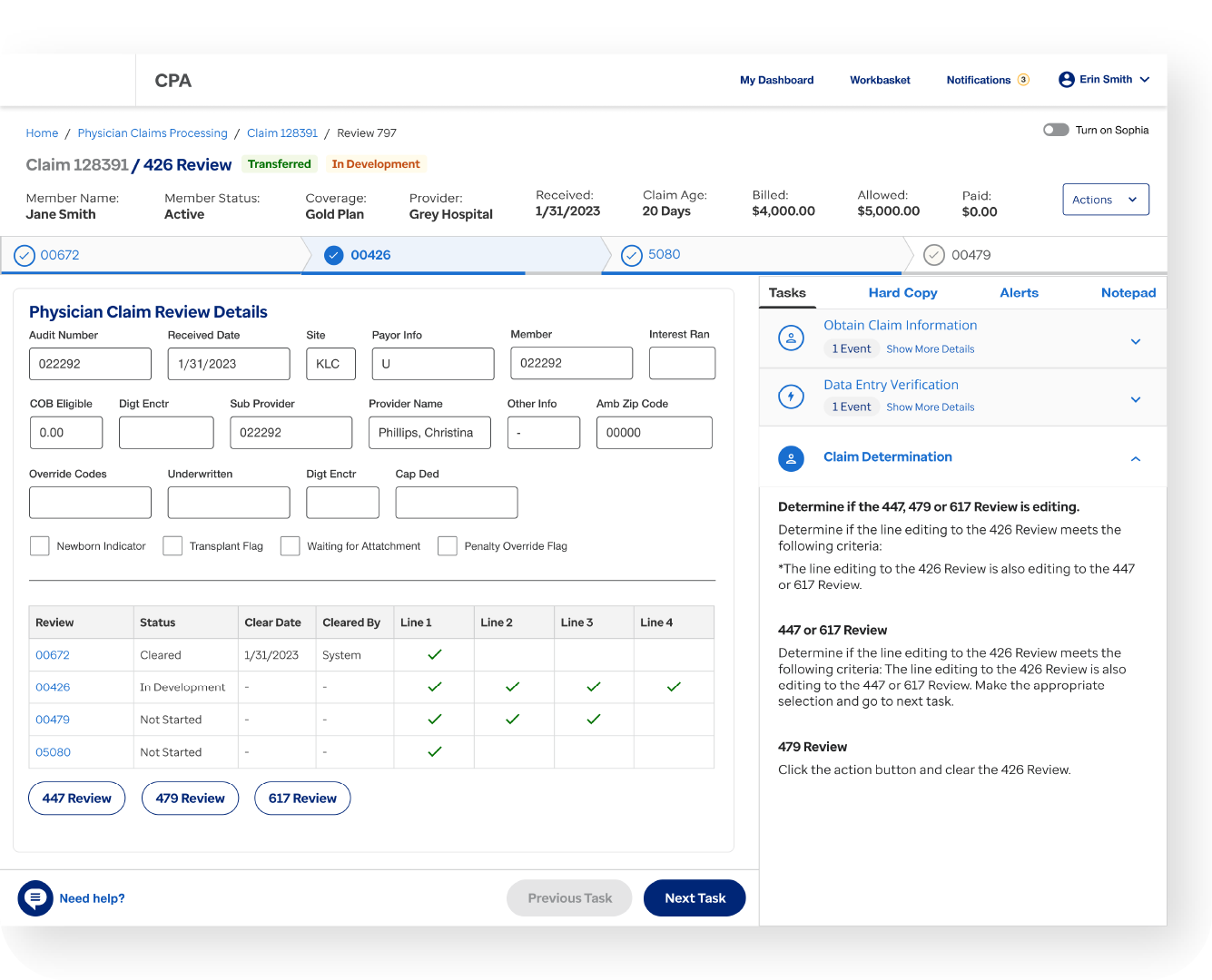Open My Dashboard in top navigation
This screenshot has width=1212, height=980.
coord(776,80)
